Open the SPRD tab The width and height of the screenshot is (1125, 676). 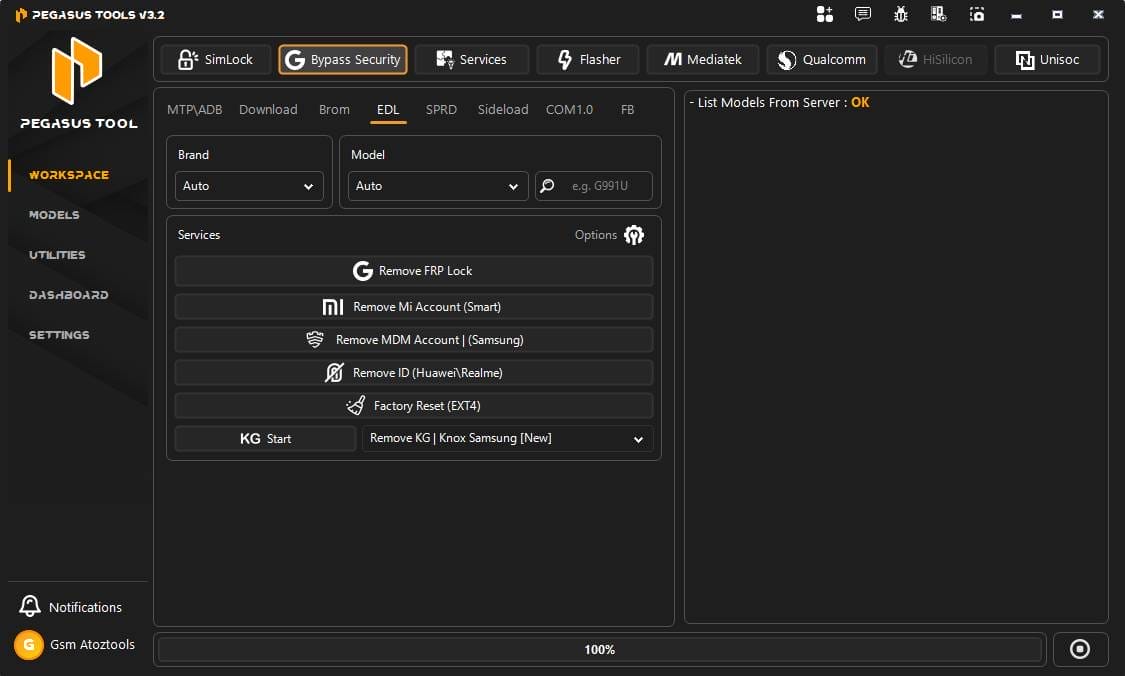pyautogui.click(x=441, y=110)
